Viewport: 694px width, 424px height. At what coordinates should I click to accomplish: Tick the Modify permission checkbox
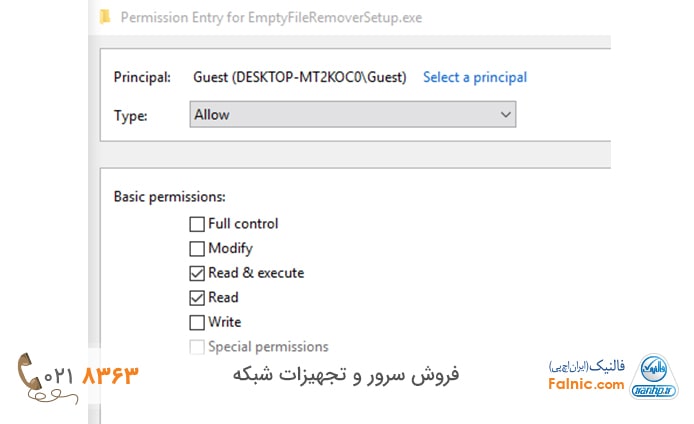[x=196, y=248]
